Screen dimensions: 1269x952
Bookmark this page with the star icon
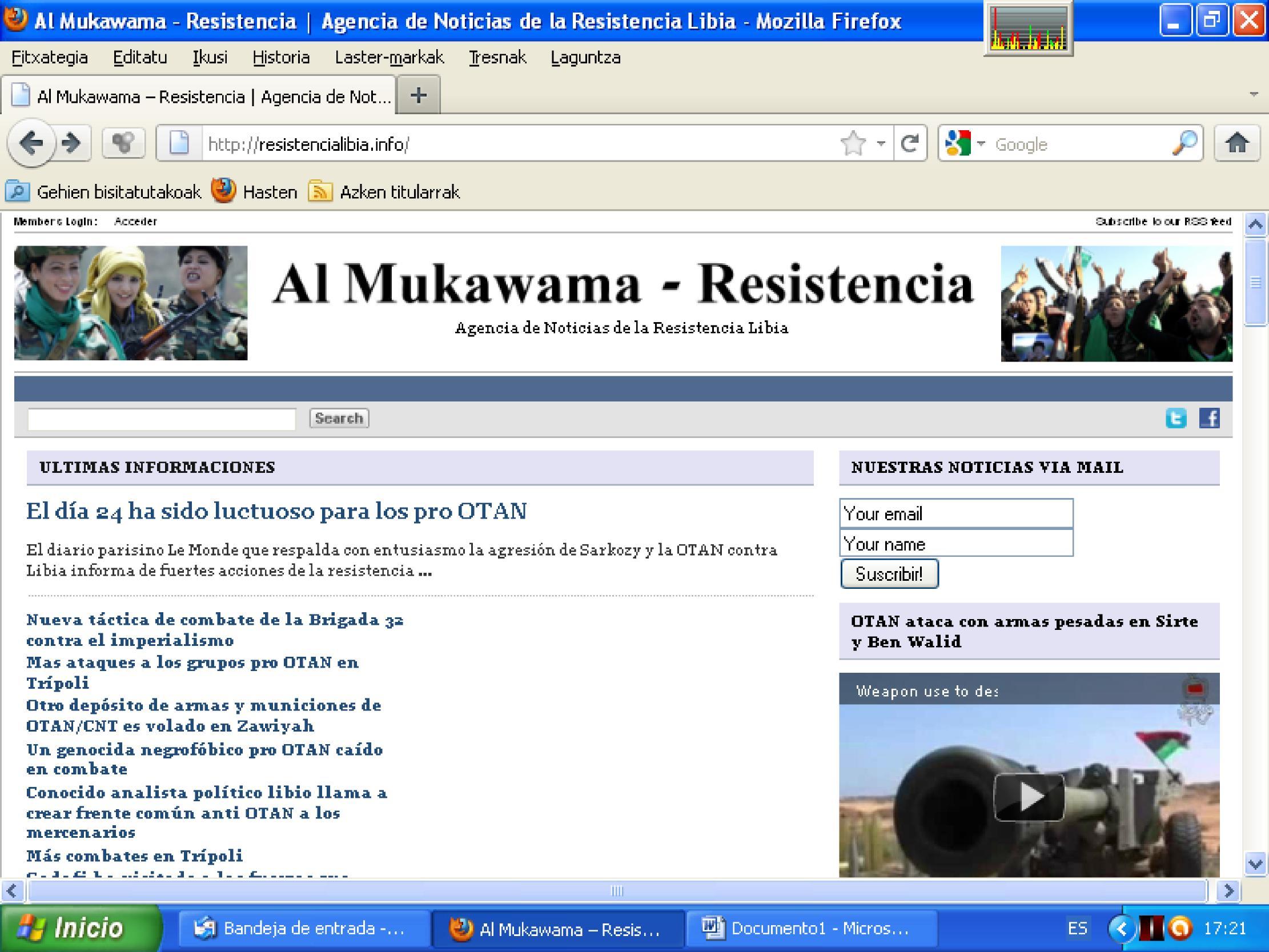coord(853,143)
